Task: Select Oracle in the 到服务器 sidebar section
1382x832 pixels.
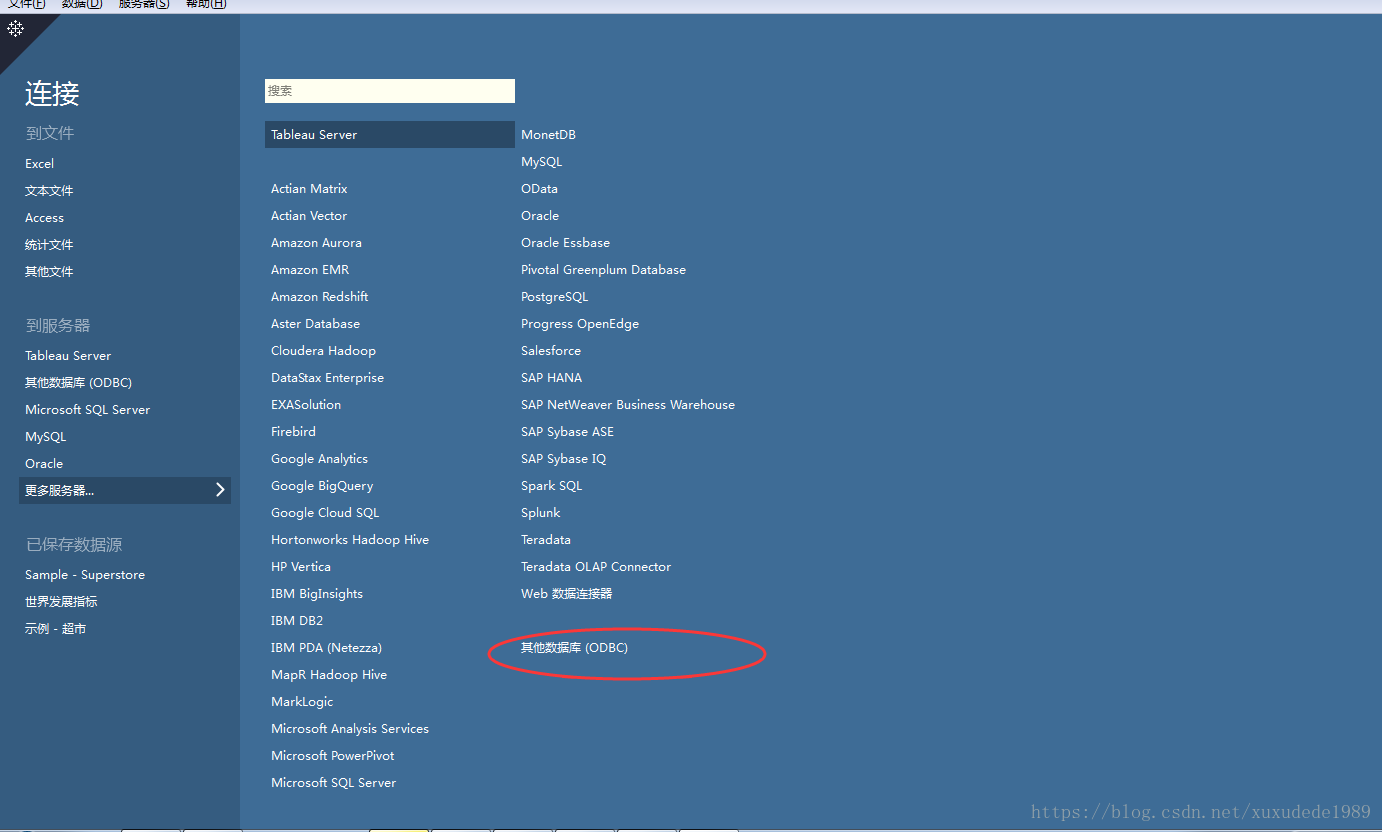Action: [x=44, y=464]
